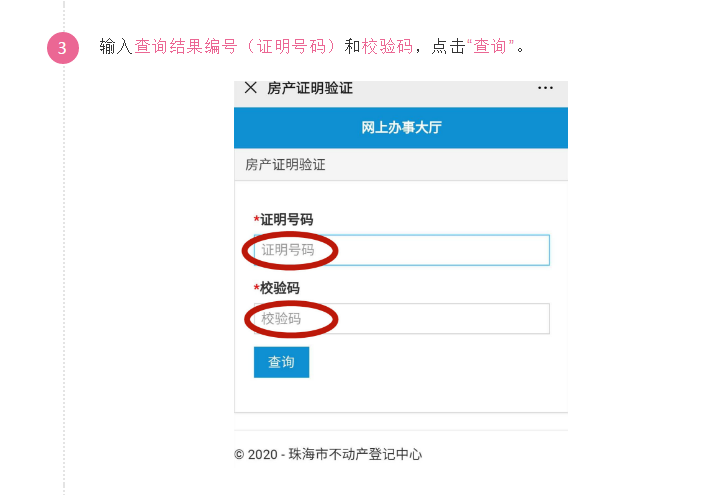726x495 pixels.
Task: Click the red asterisk before 证明号码
Action: point(256,219)
